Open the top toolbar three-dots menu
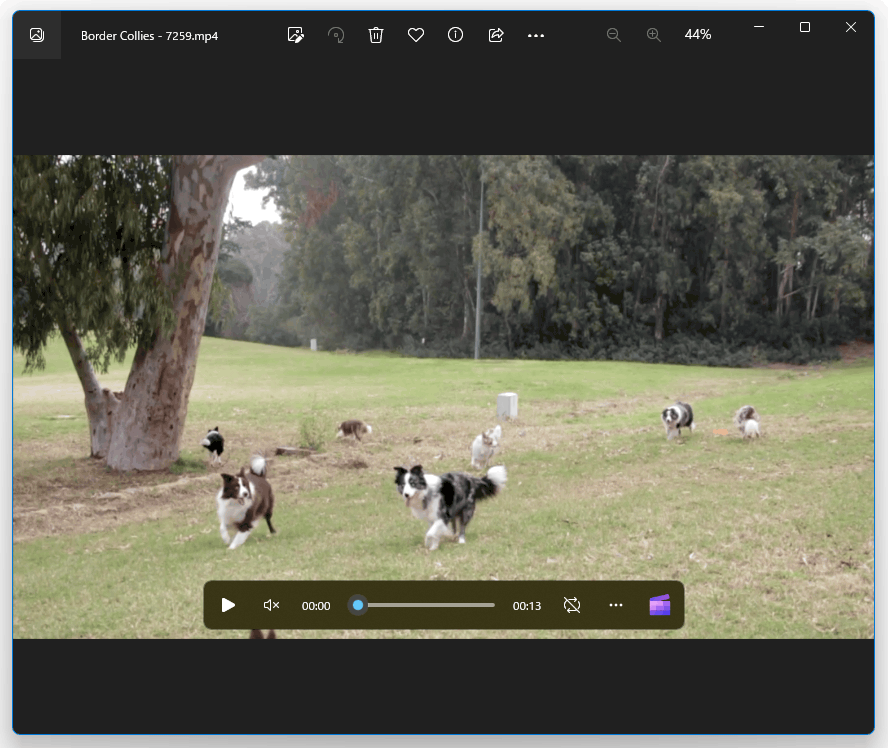888x748 pixels. (536, 36)
